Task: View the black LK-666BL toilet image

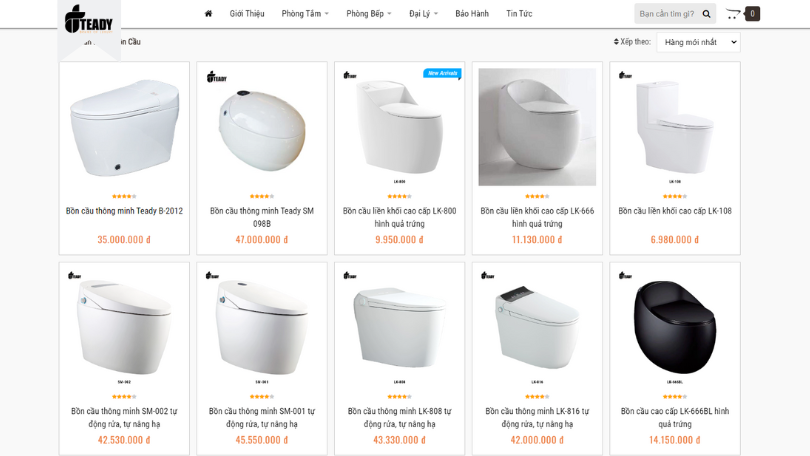Action: 675,325
